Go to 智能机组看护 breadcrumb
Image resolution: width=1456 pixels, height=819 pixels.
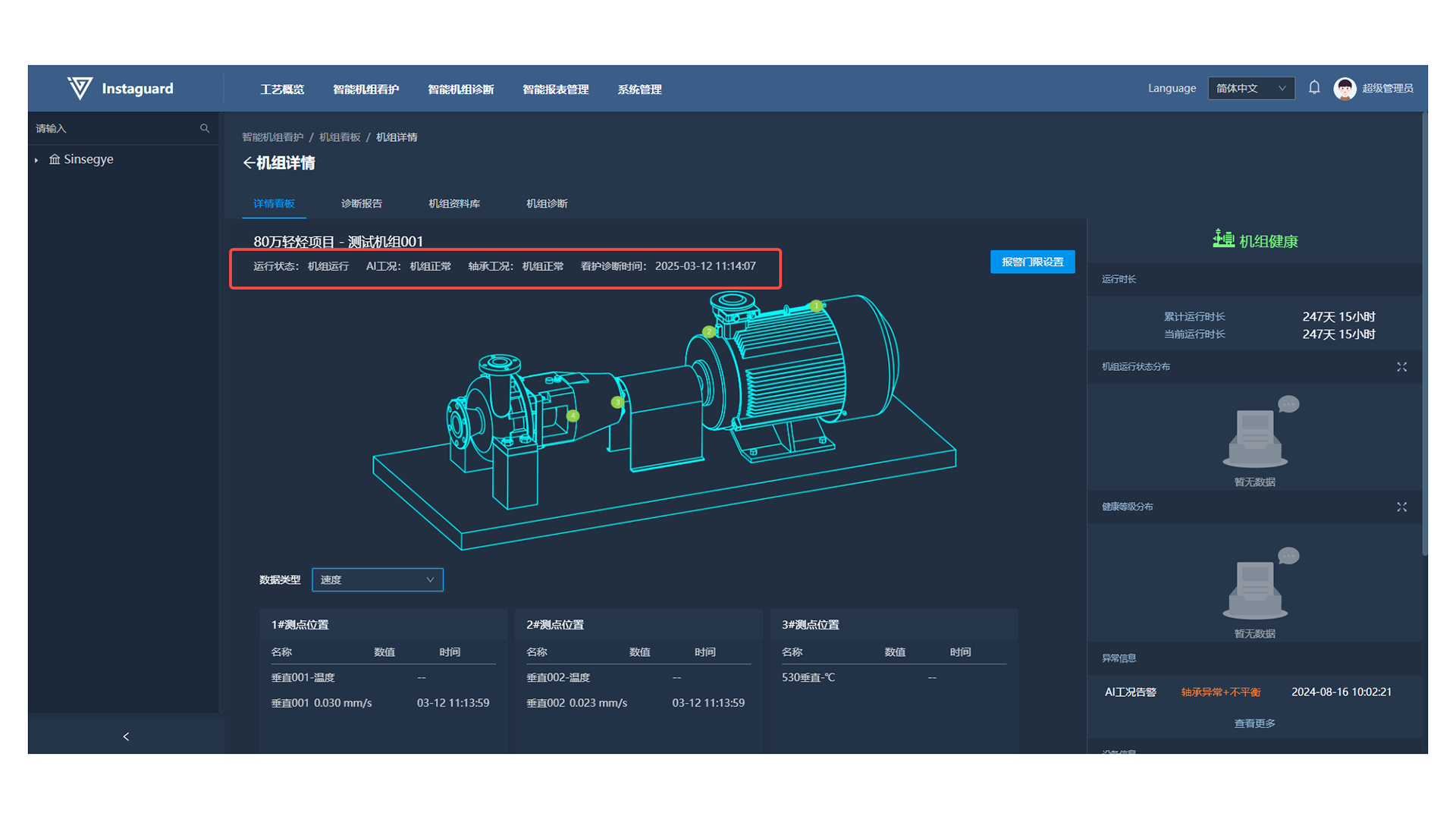(273, 137)
